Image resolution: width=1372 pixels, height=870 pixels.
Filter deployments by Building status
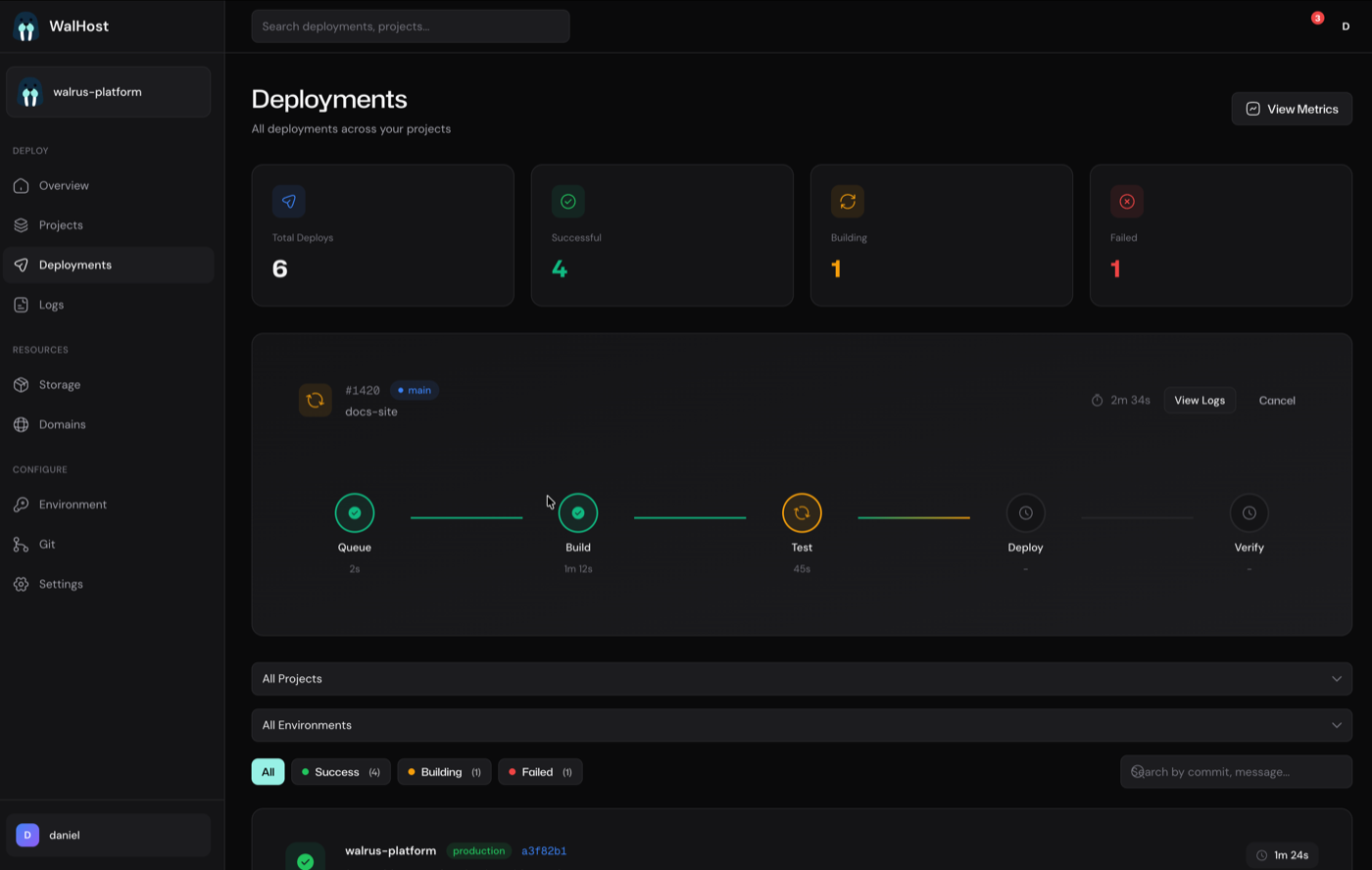pos(444,772)
